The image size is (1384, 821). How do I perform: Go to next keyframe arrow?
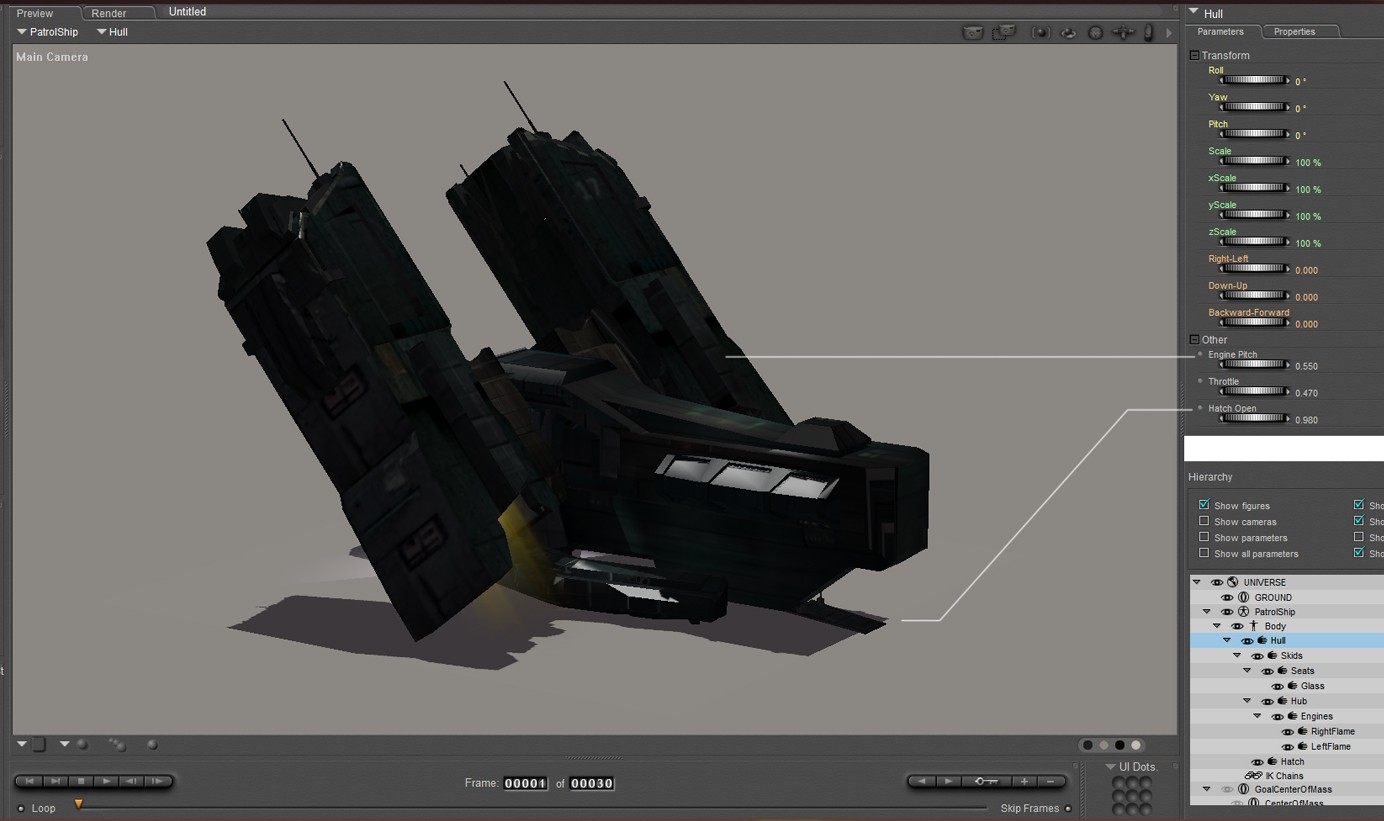[x=948, y=781]
